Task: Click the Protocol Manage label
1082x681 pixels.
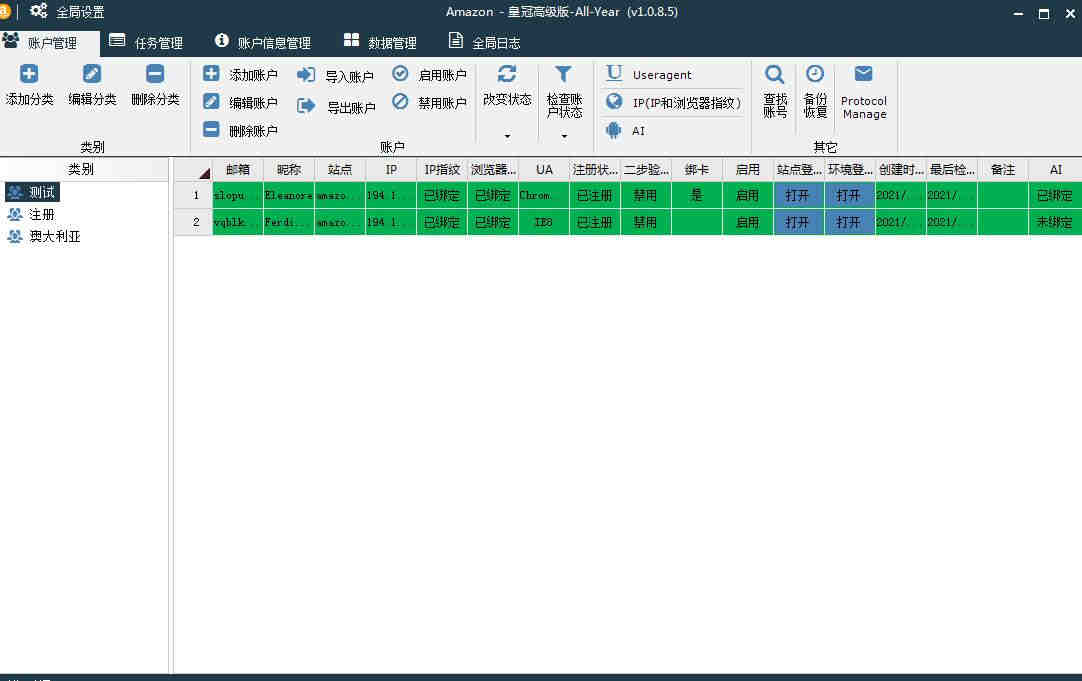Action: [864, 108]
